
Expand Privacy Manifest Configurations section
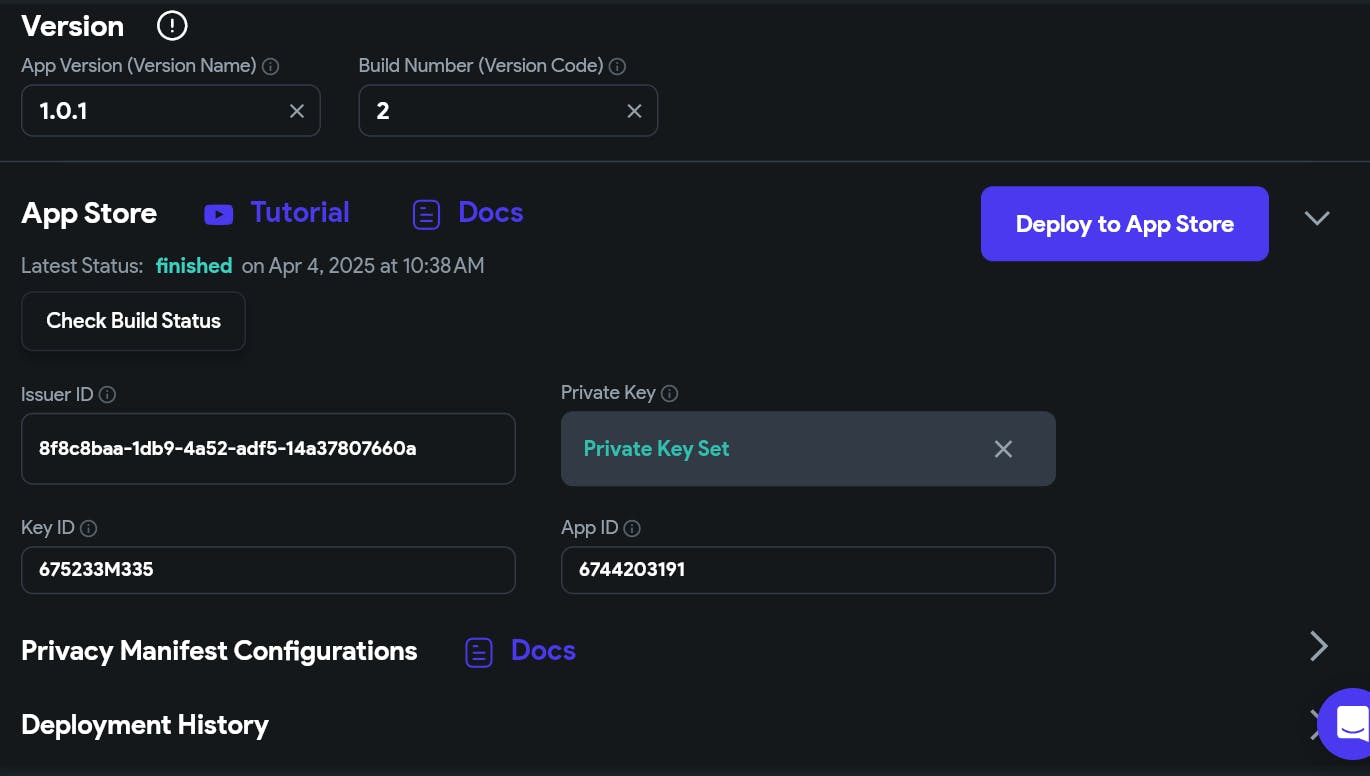(x=1318, y=647)
